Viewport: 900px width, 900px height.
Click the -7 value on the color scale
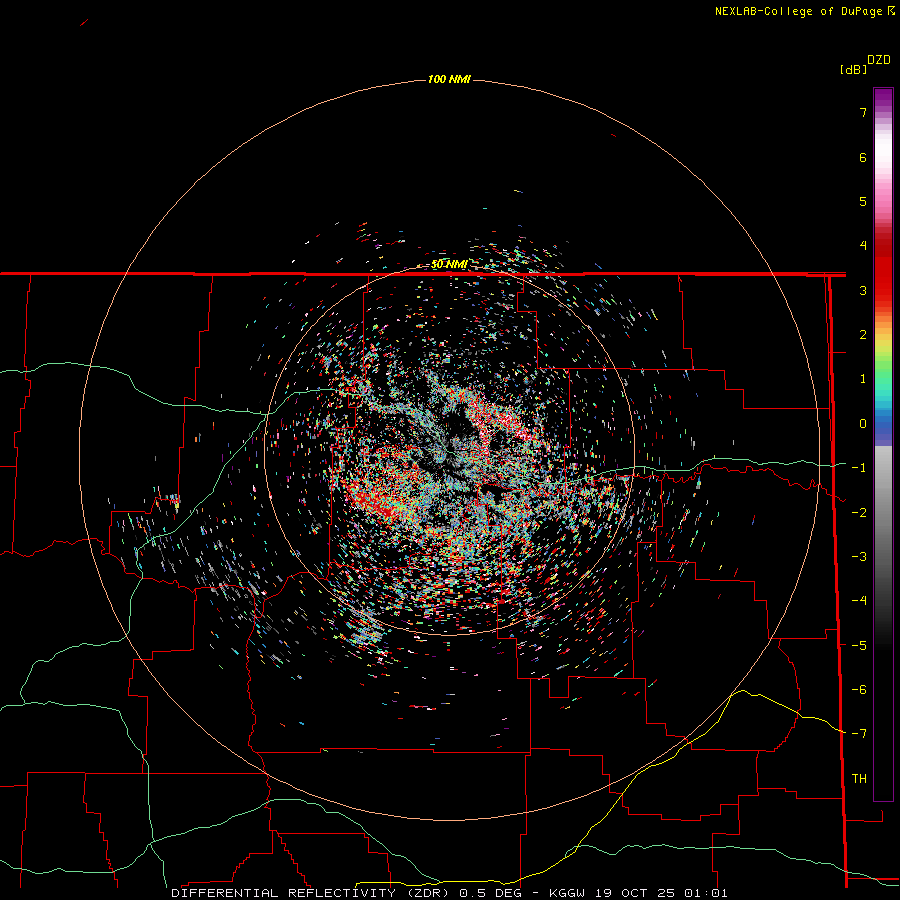click(x=859, y=734)
